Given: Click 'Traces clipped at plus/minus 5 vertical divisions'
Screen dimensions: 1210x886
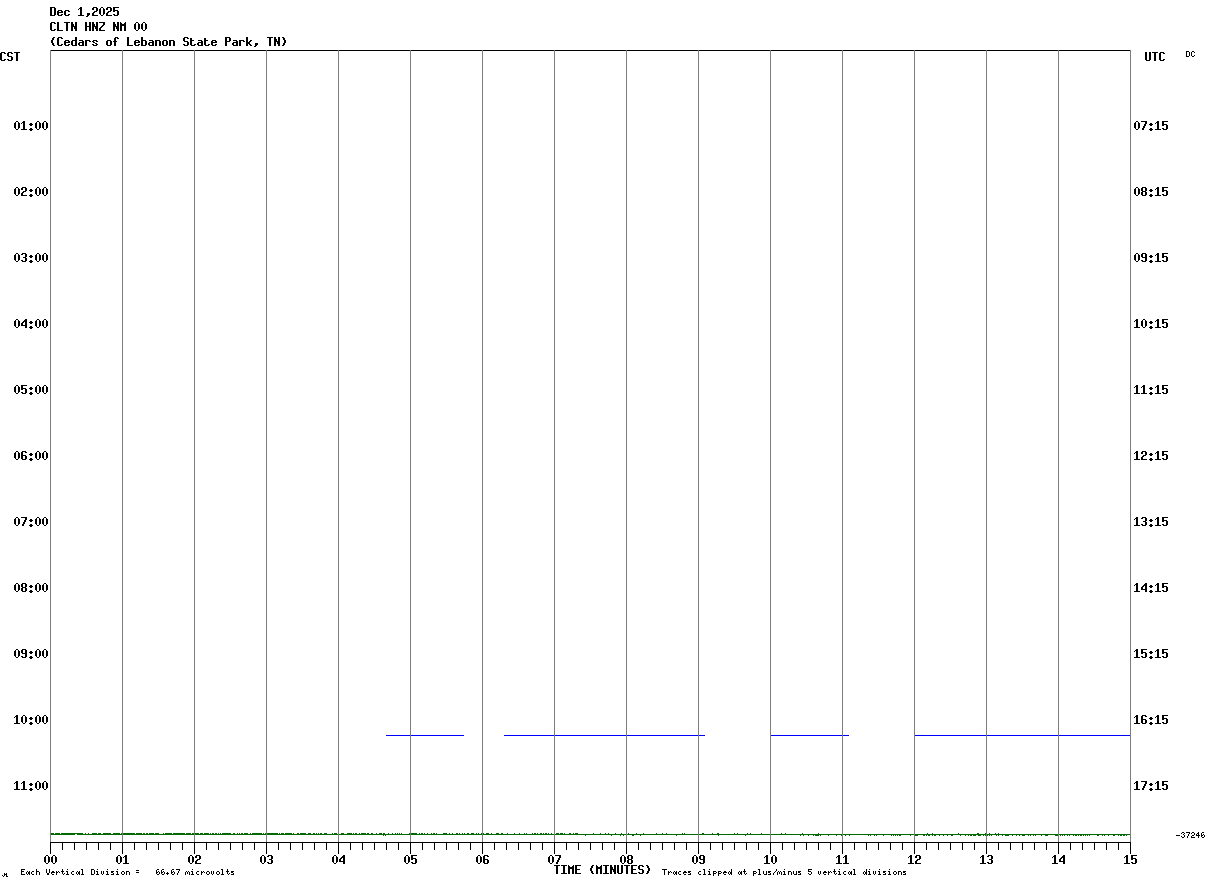Looking at the screenshot, I should click(784, 873).
